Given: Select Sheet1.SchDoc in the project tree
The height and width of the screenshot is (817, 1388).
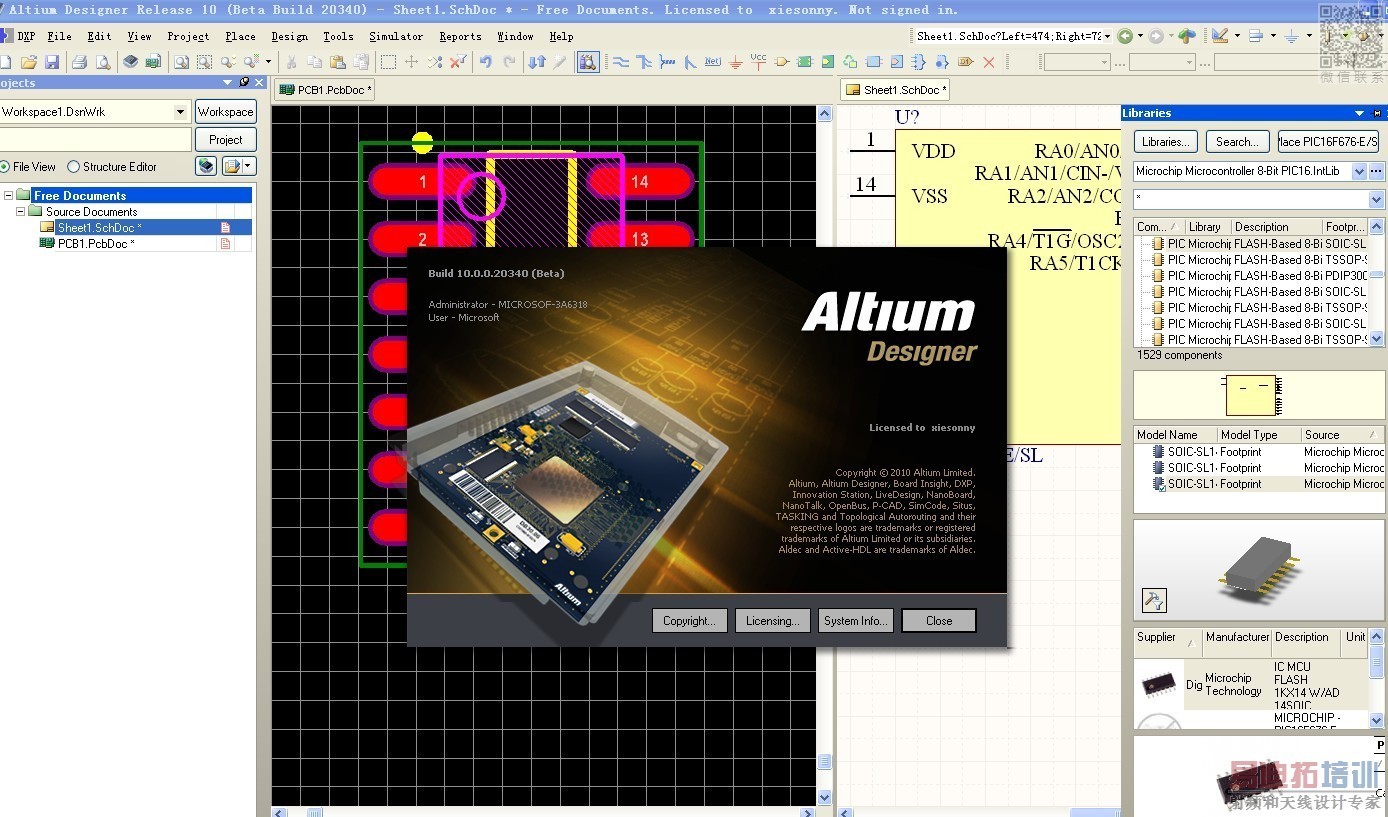Looking at the screenshot, I should (x=99, y=228).
